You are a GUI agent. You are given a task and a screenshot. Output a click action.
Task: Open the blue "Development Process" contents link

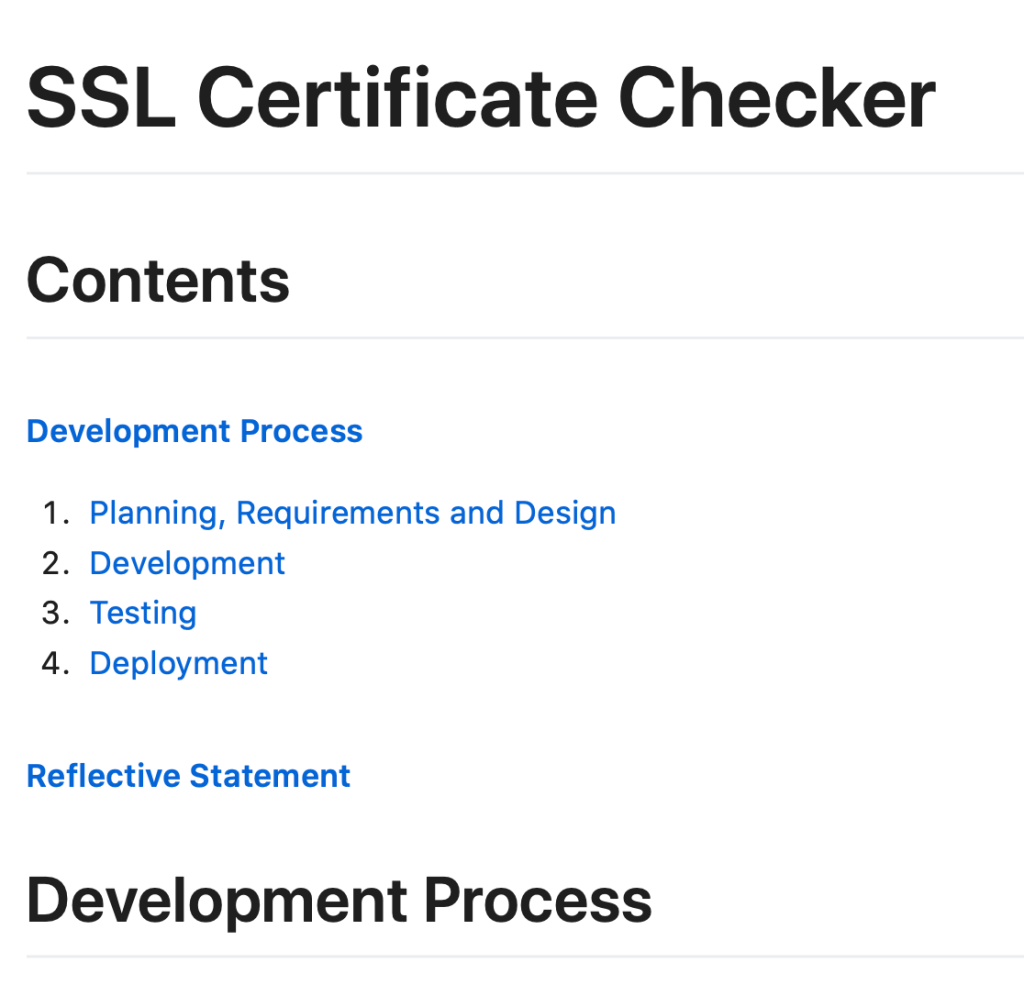tap(194, 431)
